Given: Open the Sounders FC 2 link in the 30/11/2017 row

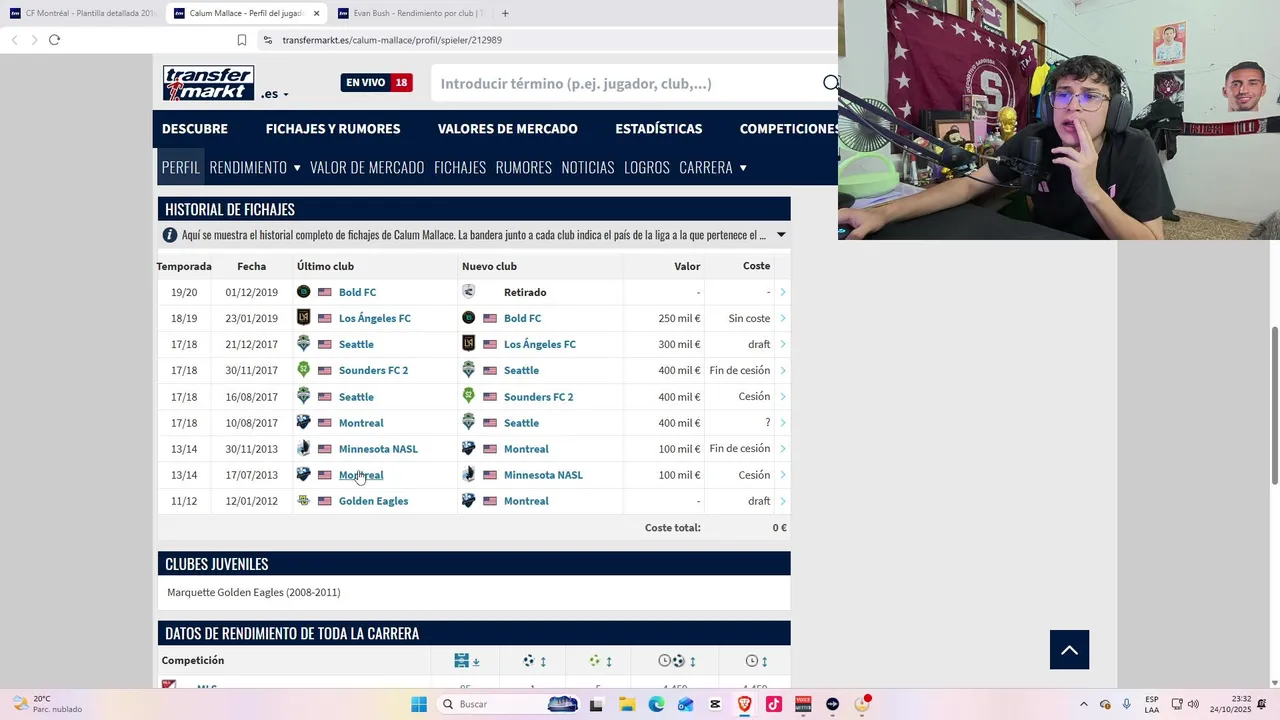Looking at the screenshot, I should [373, 370].
